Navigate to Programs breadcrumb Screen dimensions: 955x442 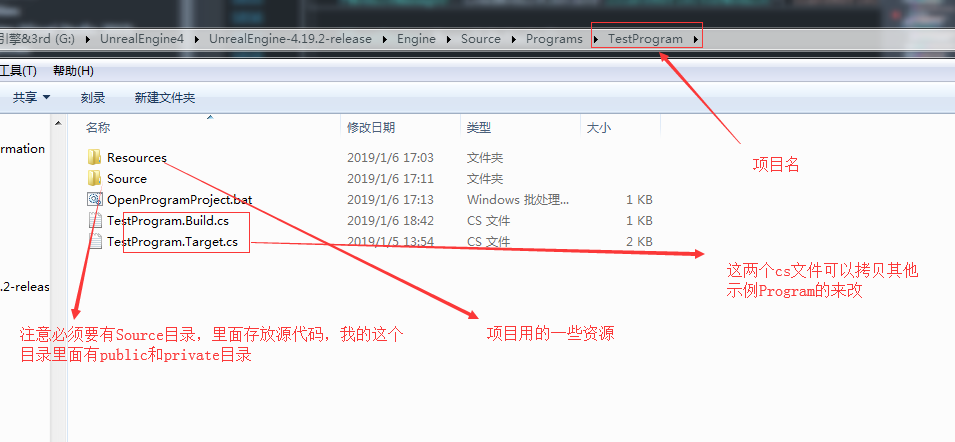(554, 39)
